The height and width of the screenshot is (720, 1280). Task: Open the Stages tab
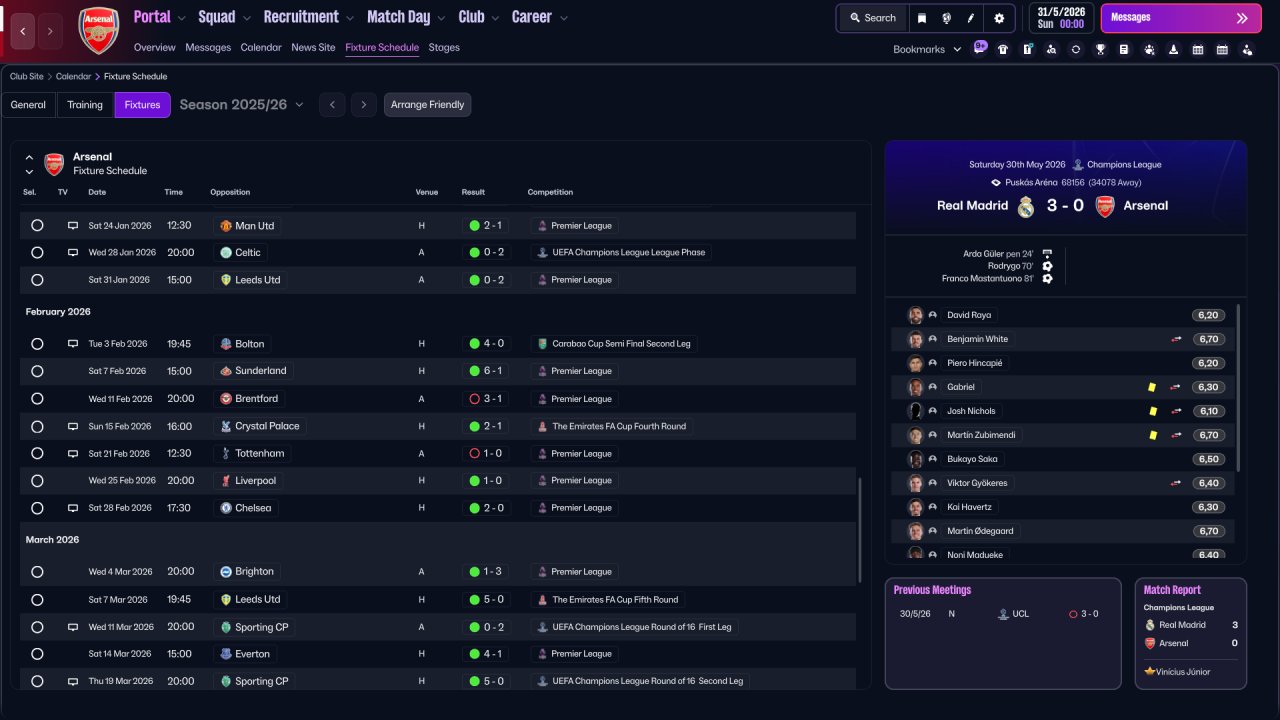pyautogui.click(x=444, y=48)
